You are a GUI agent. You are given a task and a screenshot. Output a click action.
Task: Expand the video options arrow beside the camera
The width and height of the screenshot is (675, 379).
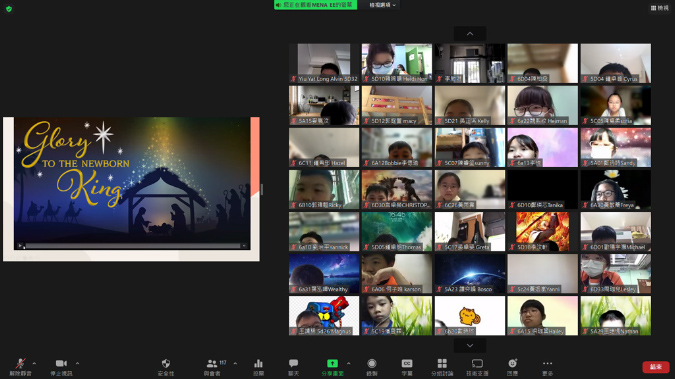pos(77,363)
